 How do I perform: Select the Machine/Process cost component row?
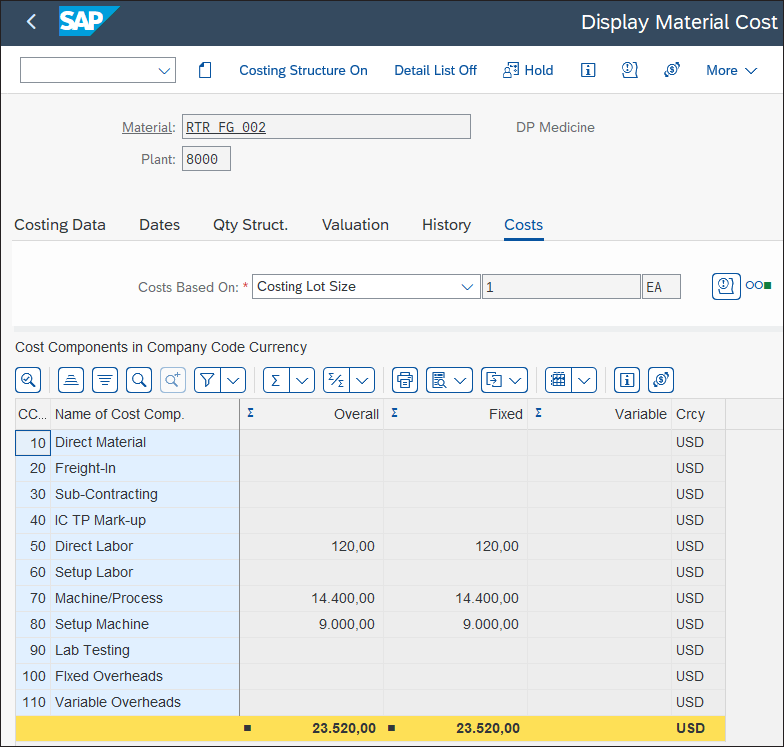pyautogui.click(x=109, y=598)
